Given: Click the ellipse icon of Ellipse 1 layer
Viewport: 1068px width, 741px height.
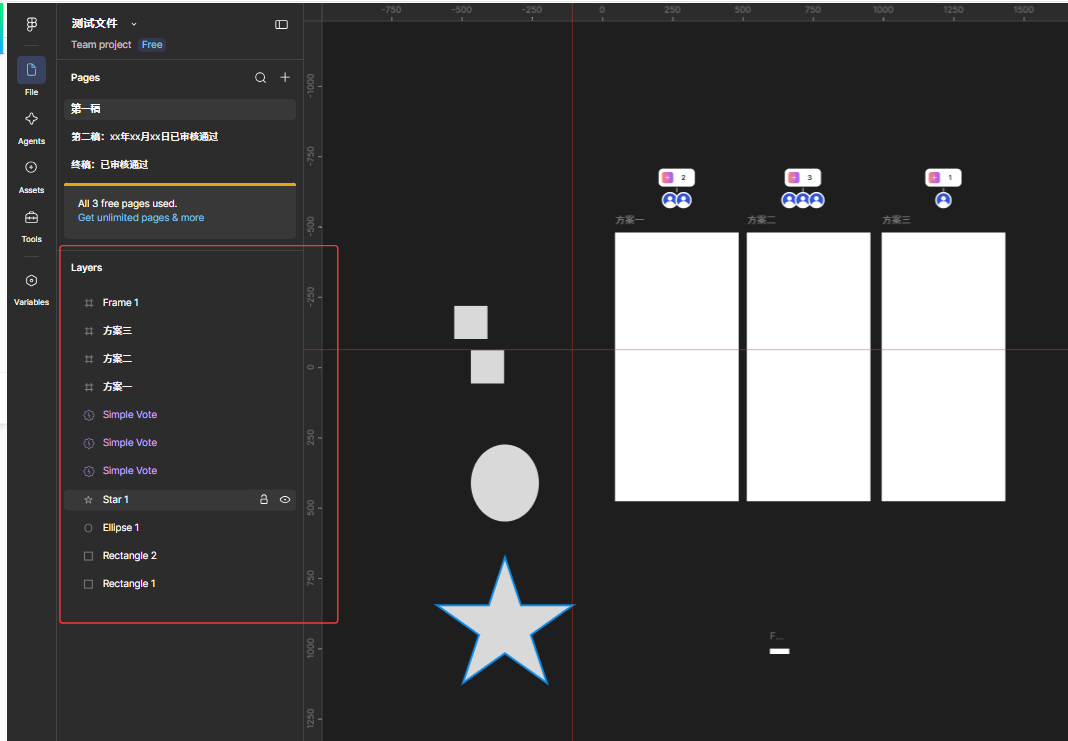Looking at the screenshot, I should click(x=88, y=528).
